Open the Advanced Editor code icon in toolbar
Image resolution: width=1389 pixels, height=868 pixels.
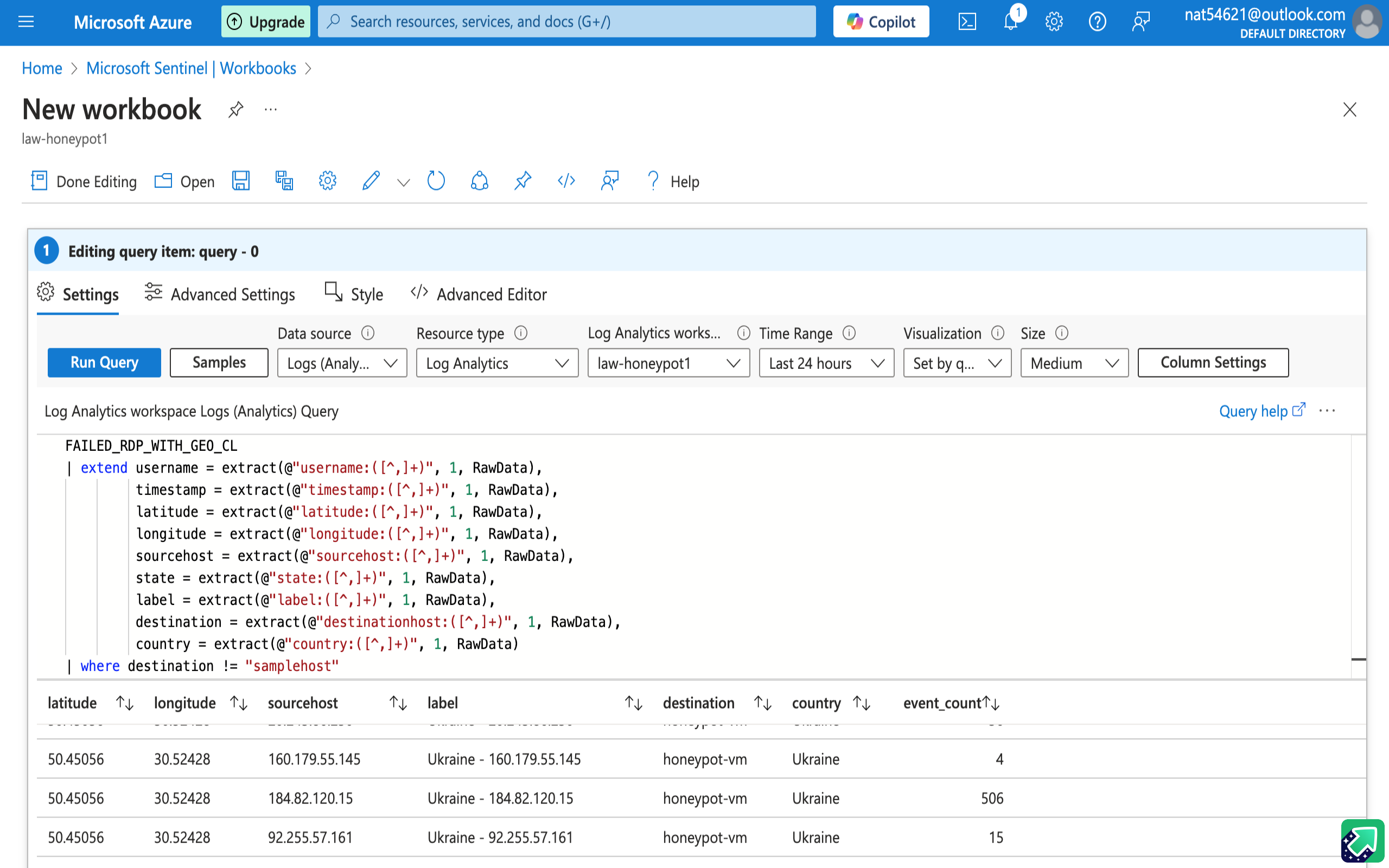tap(566, 181)
